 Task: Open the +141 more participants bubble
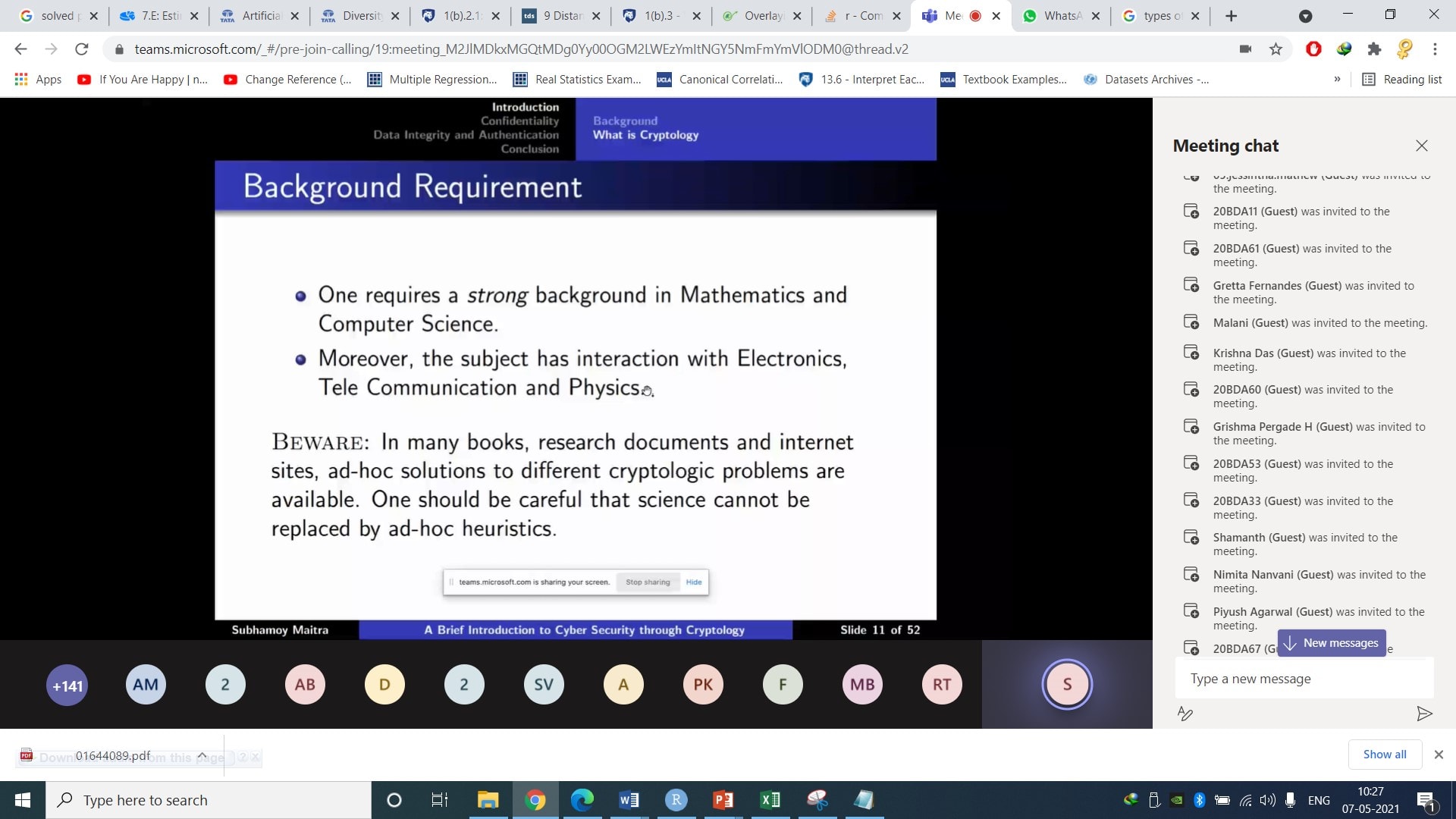(x=67, y=686)
